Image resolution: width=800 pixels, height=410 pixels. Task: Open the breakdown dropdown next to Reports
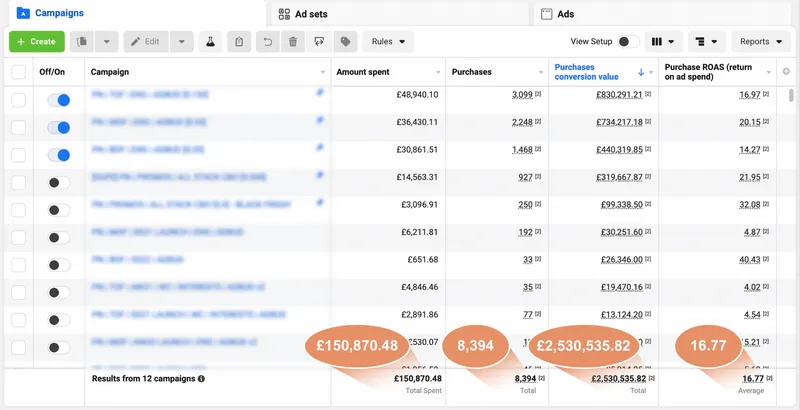711,42
